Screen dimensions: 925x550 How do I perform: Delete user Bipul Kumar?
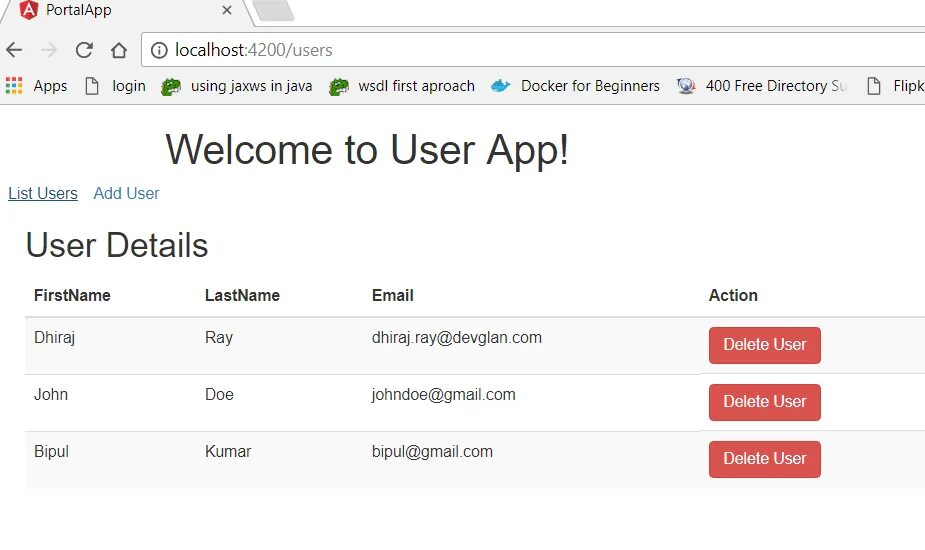(765, 459)
